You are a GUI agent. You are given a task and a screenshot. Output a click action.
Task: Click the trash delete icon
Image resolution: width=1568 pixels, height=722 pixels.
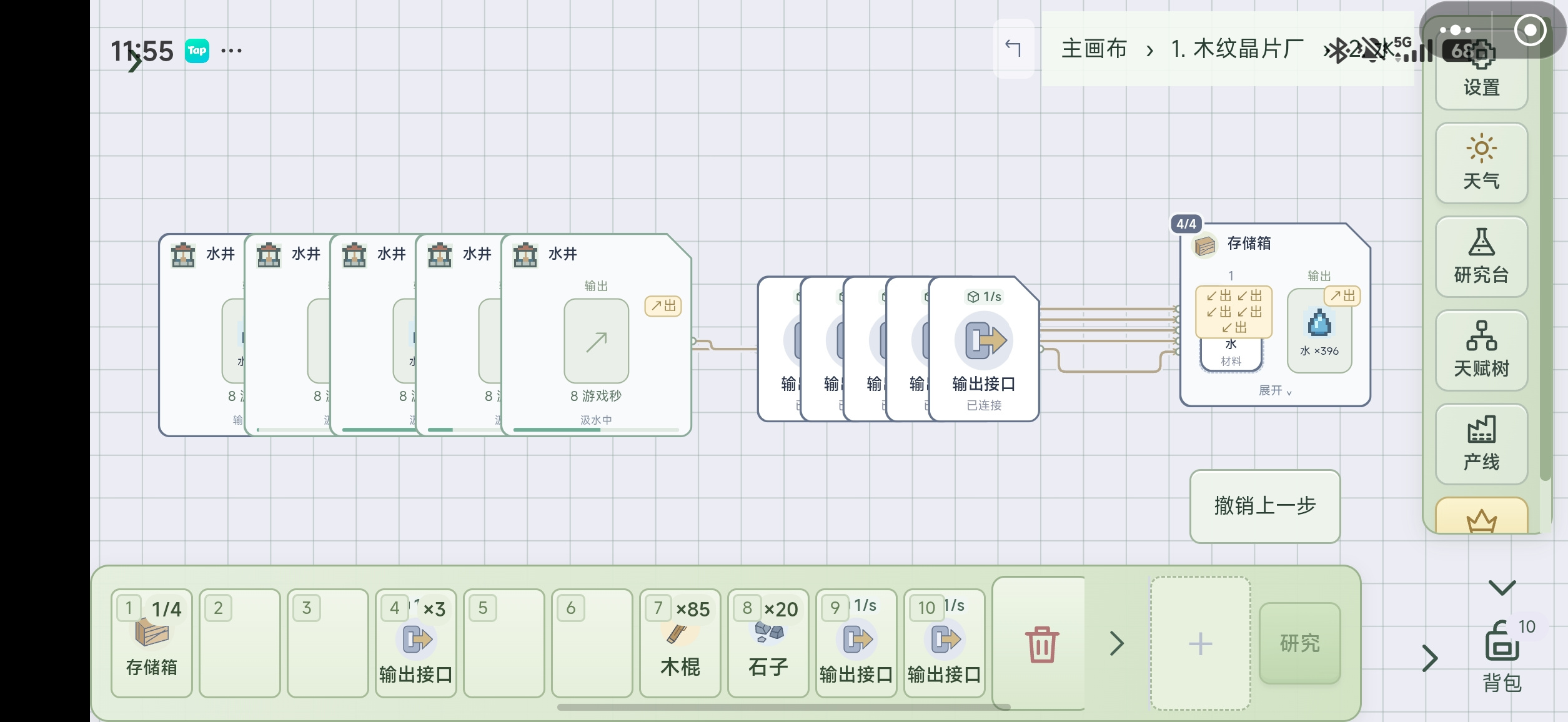1041,644
